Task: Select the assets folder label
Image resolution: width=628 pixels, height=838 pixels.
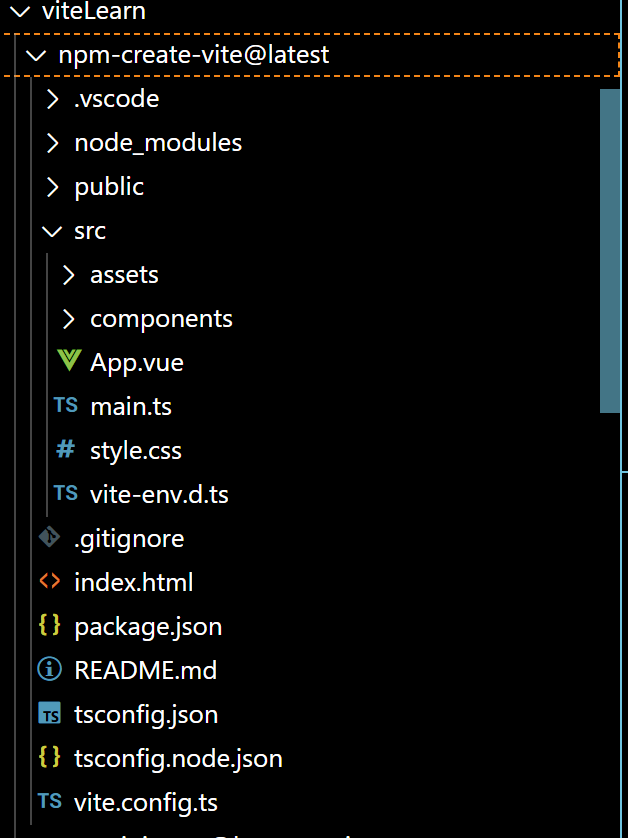Action: pyautogui.click(x=124, y=275)
